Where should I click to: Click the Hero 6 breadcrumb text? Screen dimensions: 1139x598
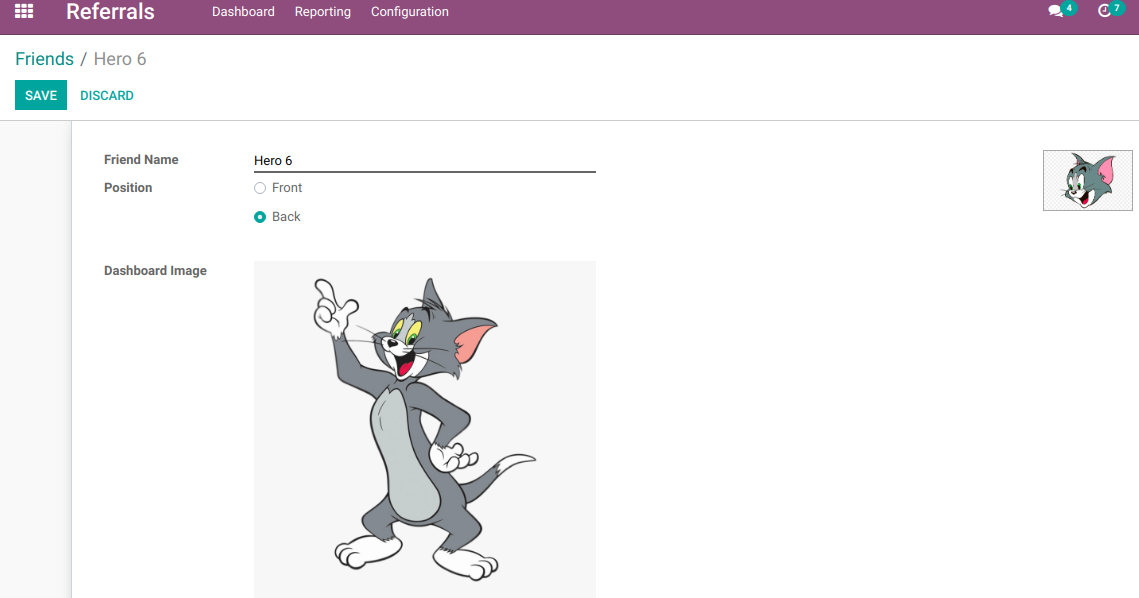click(x=120, y=59)
